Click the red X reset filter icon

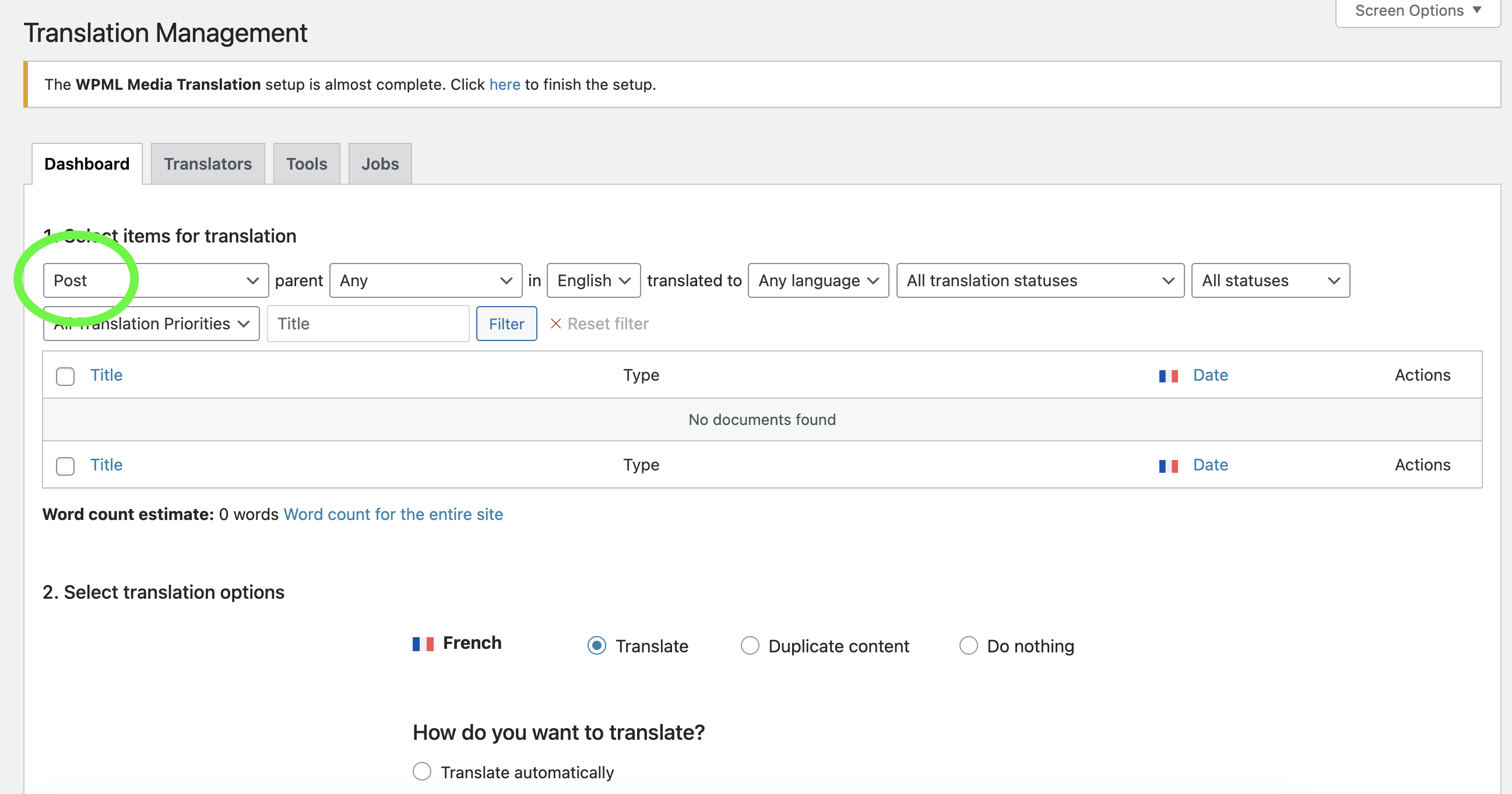pos(555,324)
